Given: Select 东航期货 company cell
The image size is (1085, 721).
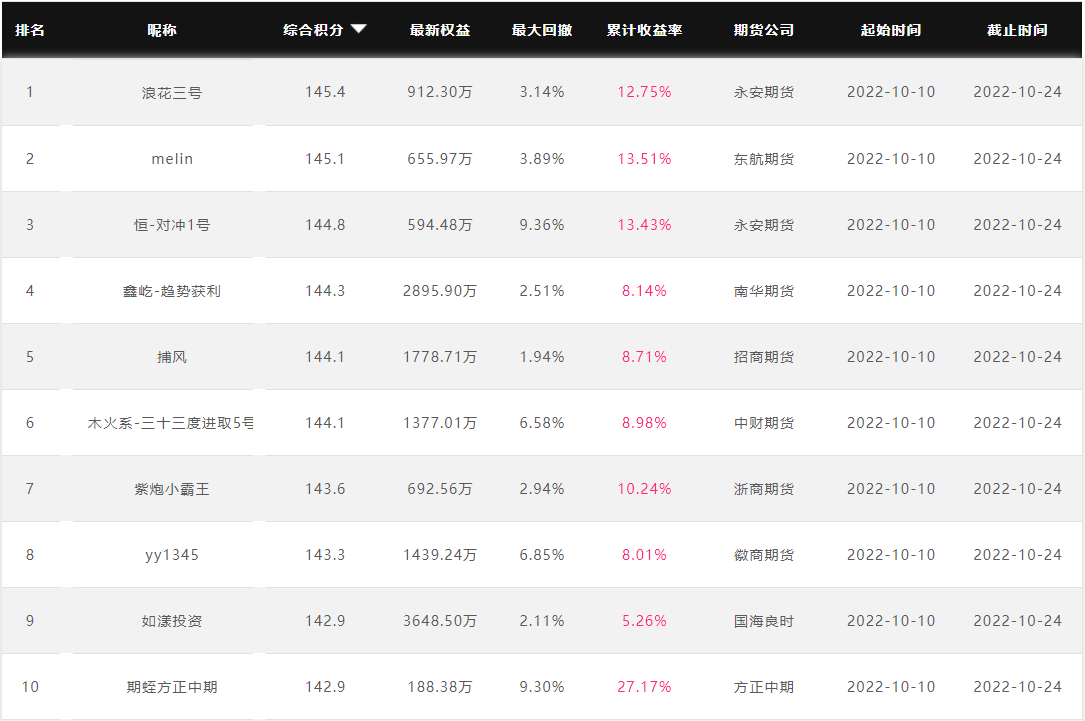Looking at the screenshot, I should coord(764,159).
